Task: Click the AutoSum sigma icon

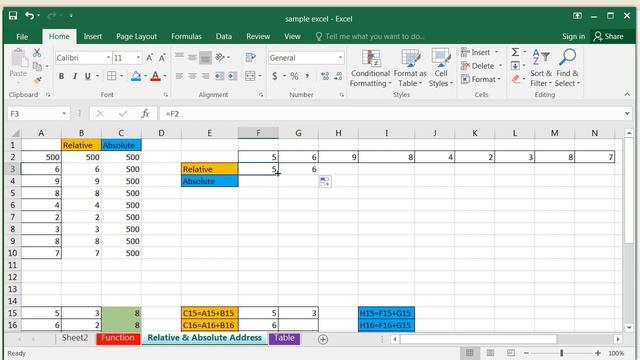Action: coord(516,52)
